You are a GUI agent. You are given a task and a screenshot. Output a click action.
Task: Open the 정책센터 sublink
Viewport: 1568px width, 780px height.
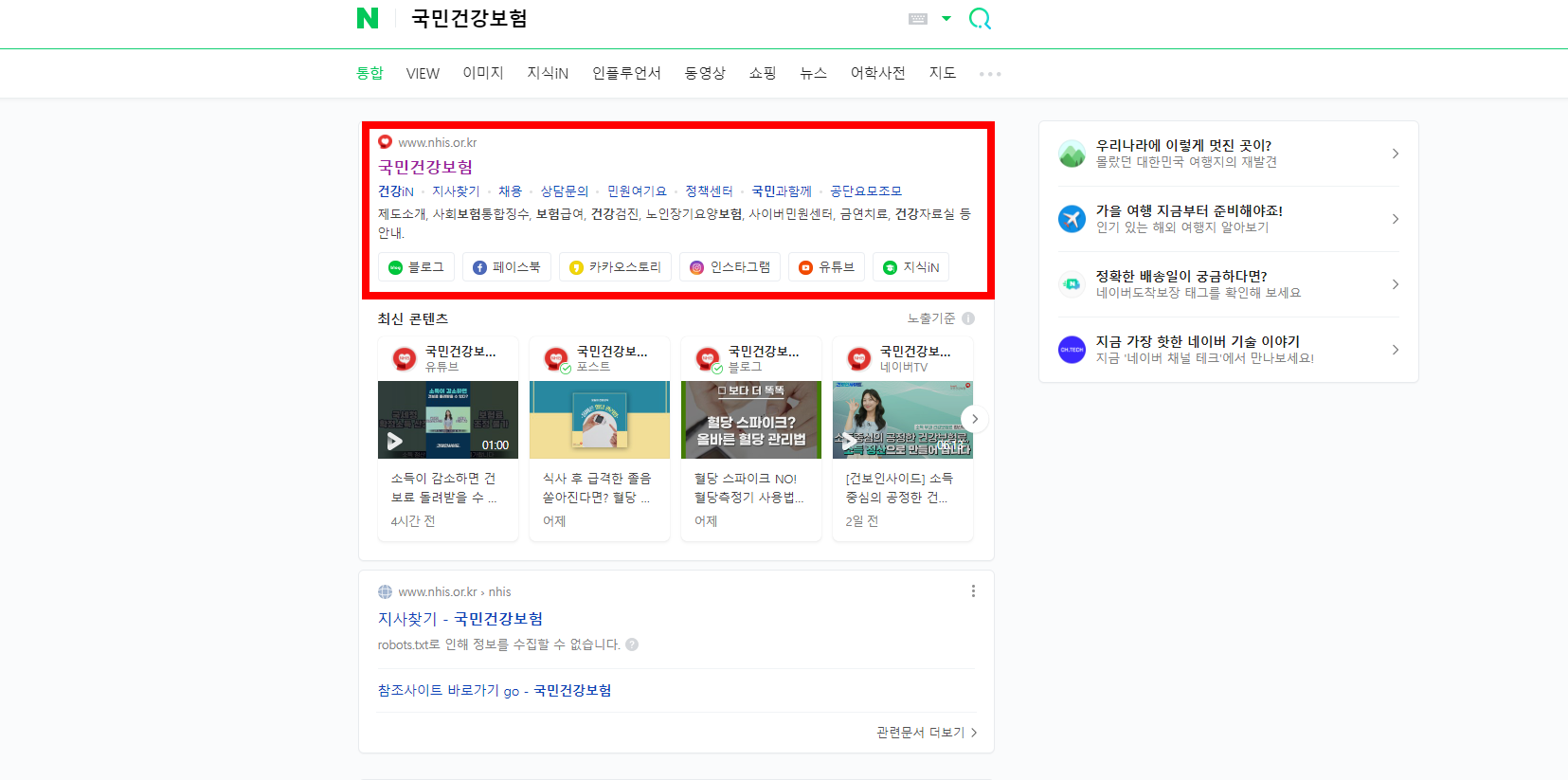tap(709, 190)
